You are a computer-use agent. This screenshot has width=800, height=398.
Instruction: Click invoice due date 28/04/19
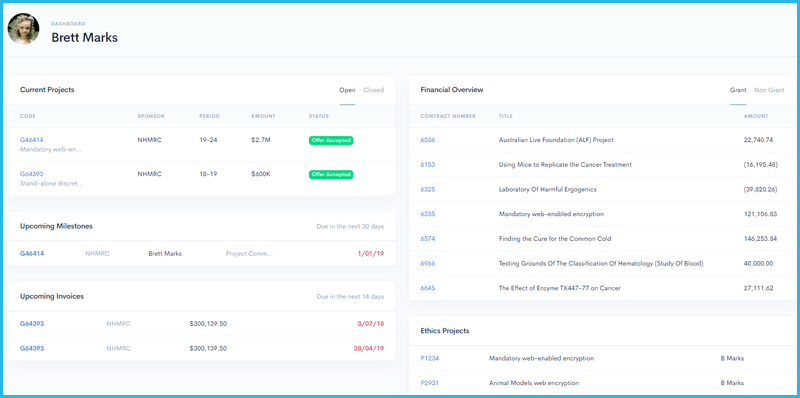click(x=369, y=349)
